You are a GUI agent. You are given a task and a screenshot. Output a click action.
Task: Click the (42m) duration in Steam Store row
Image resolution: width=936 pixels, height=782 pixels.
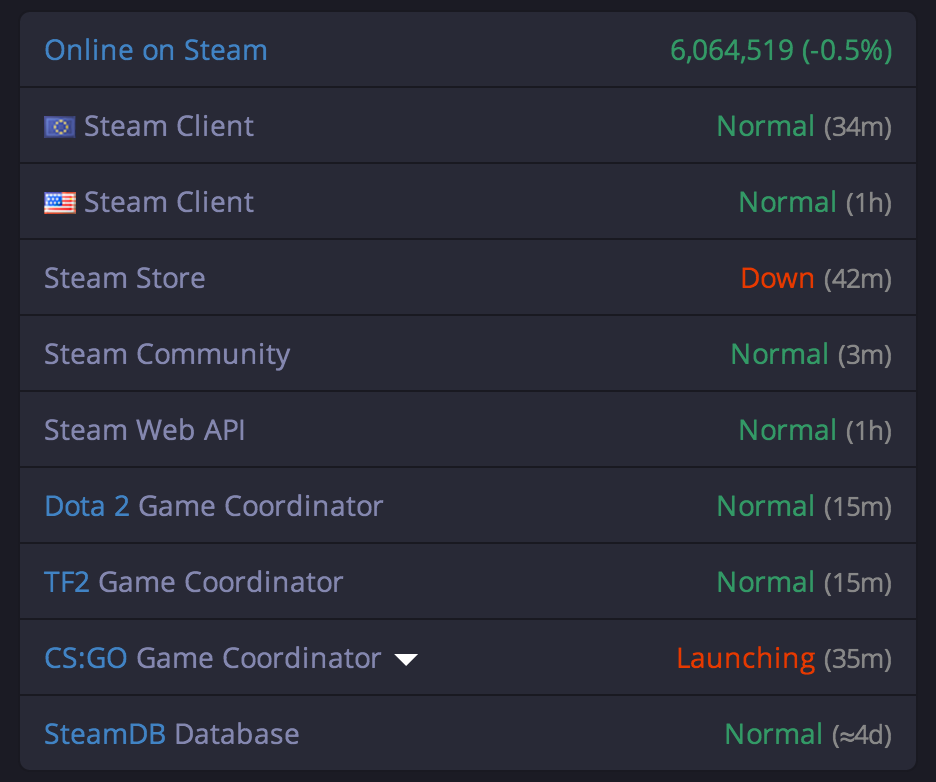[858, 279]
